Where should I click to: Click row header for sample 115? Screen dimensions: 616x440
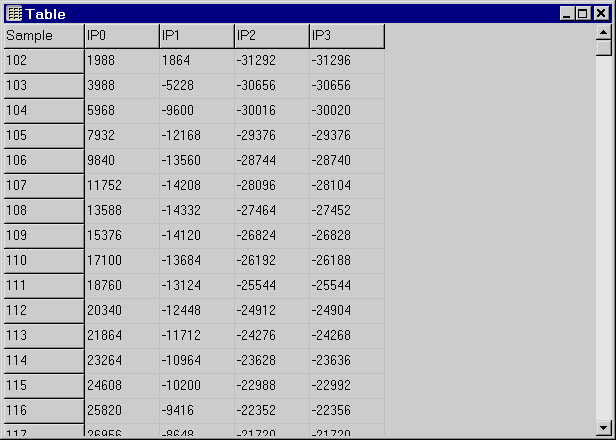pyautogui.click(x=43, y=386)
